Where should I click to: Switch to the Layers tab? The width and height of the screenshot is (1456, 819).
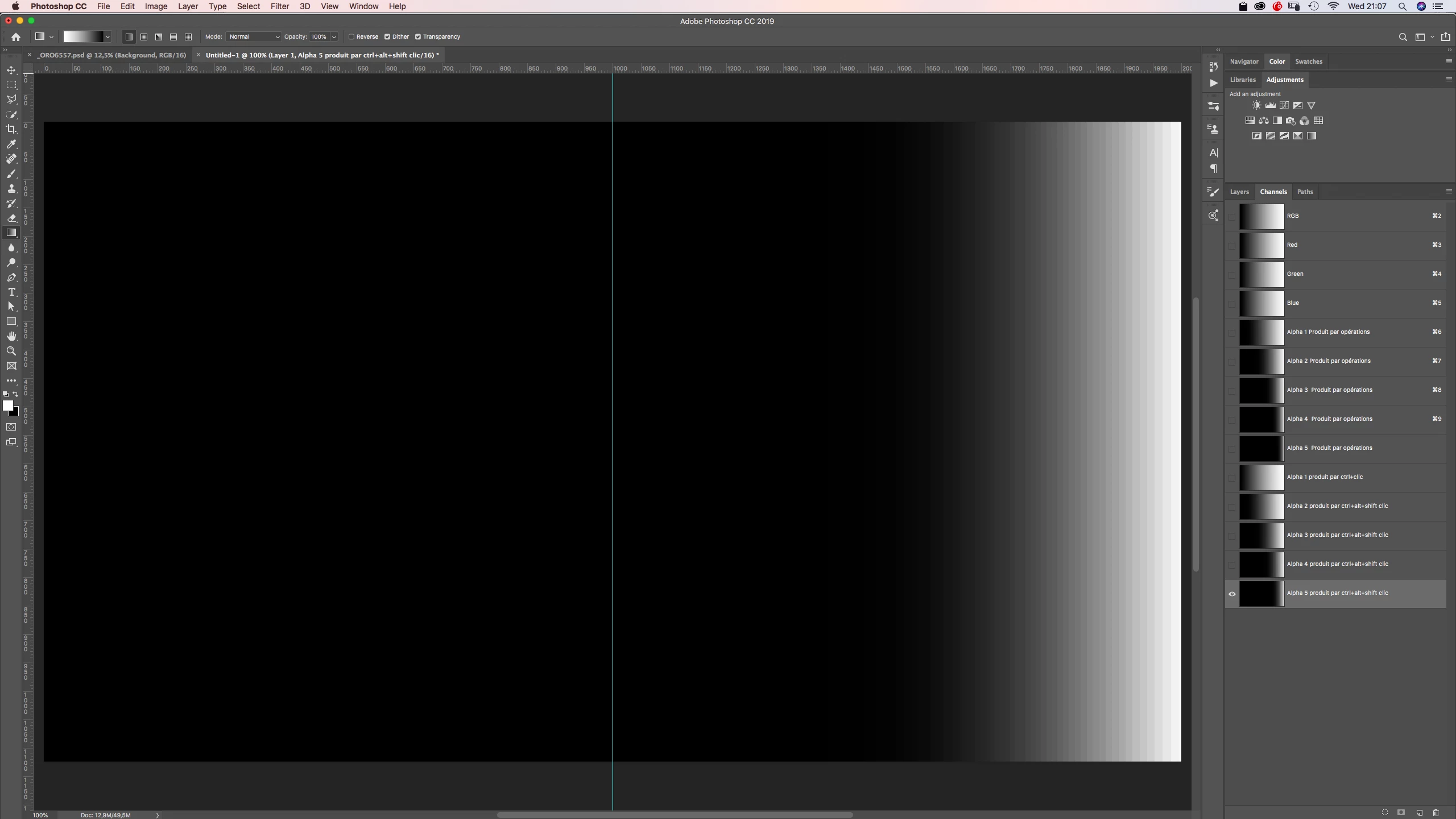(x=1239, y=192)
